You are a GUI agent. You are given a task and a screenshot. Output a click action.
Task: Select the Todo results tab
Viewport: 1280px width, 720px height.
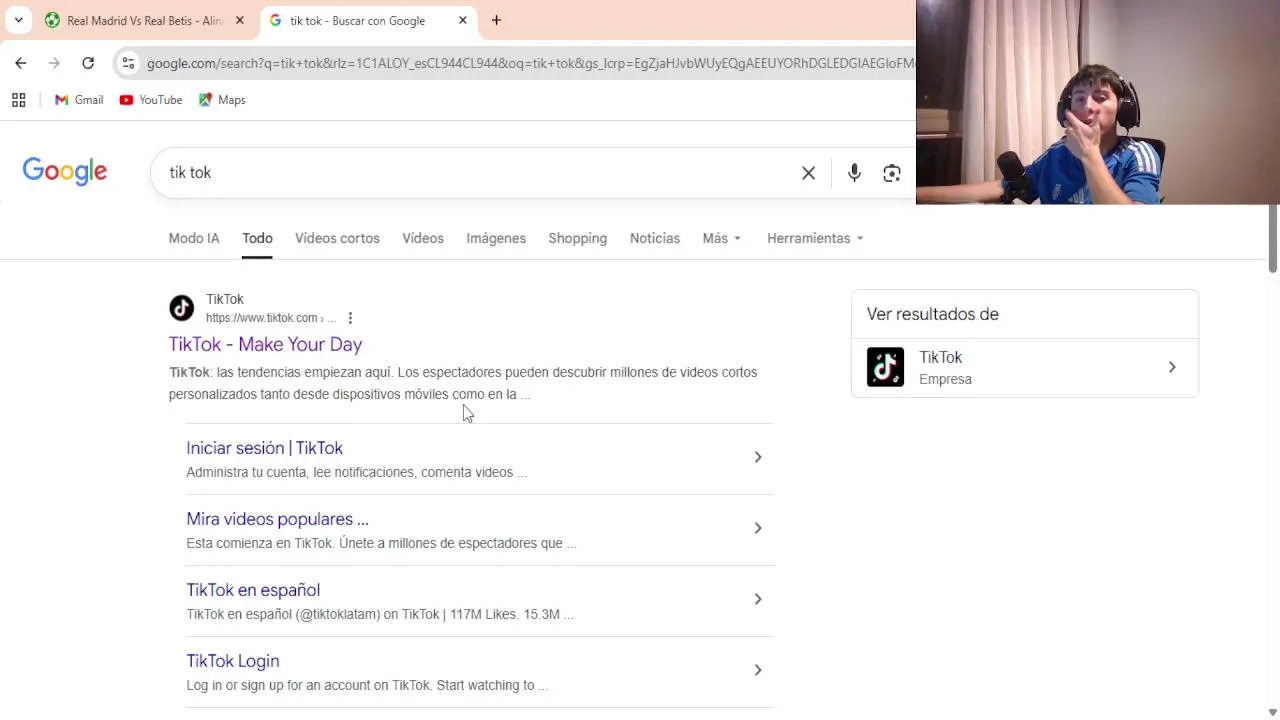point(257,238)
